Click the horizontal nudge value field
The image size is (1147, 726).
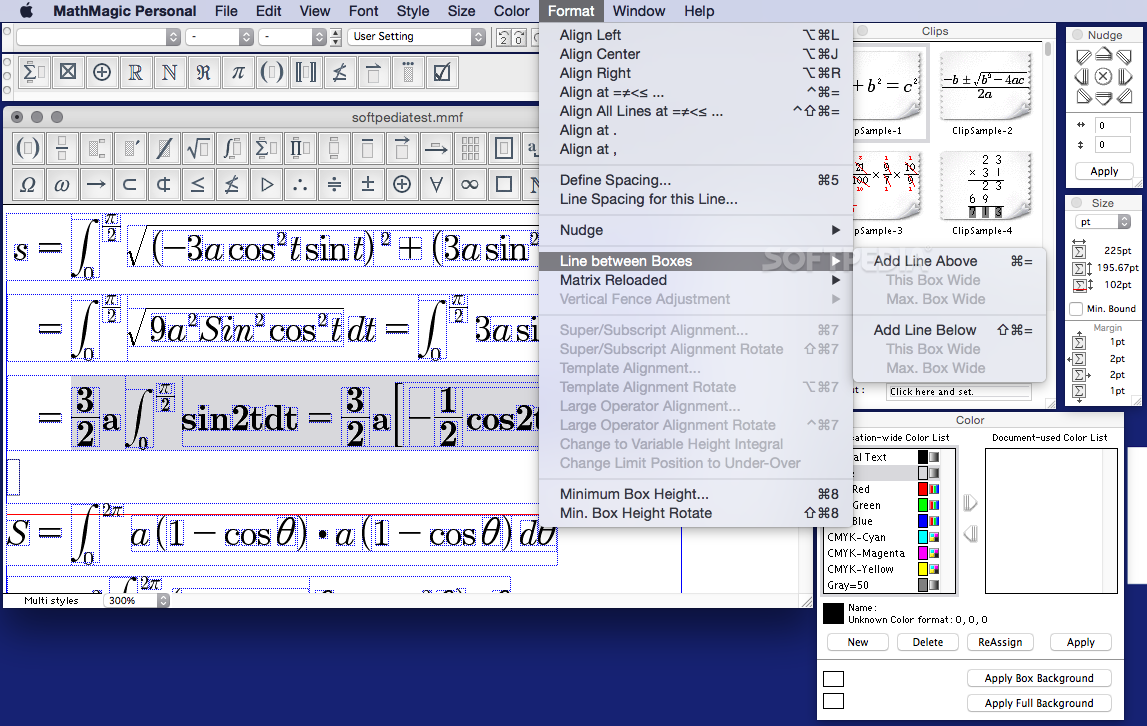click(x=1112, y=125)
